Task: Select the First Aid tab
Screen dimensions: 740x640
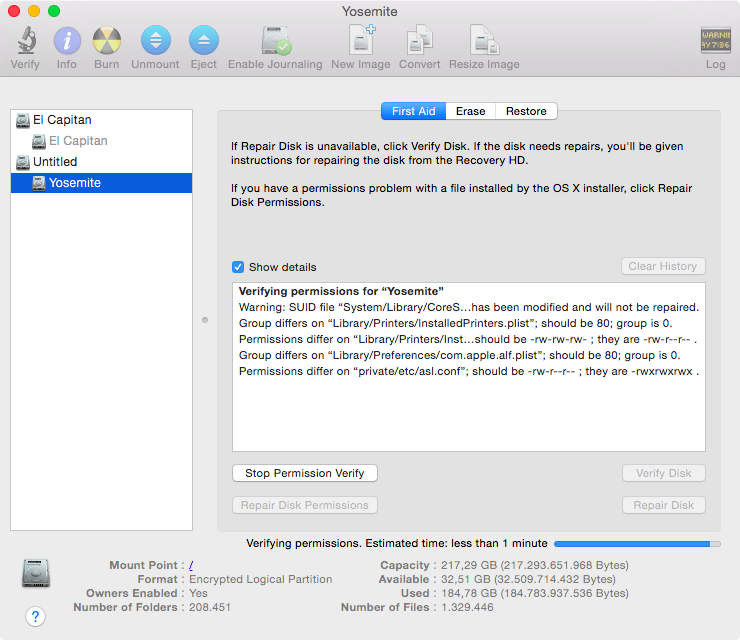Action: [412, 111]
